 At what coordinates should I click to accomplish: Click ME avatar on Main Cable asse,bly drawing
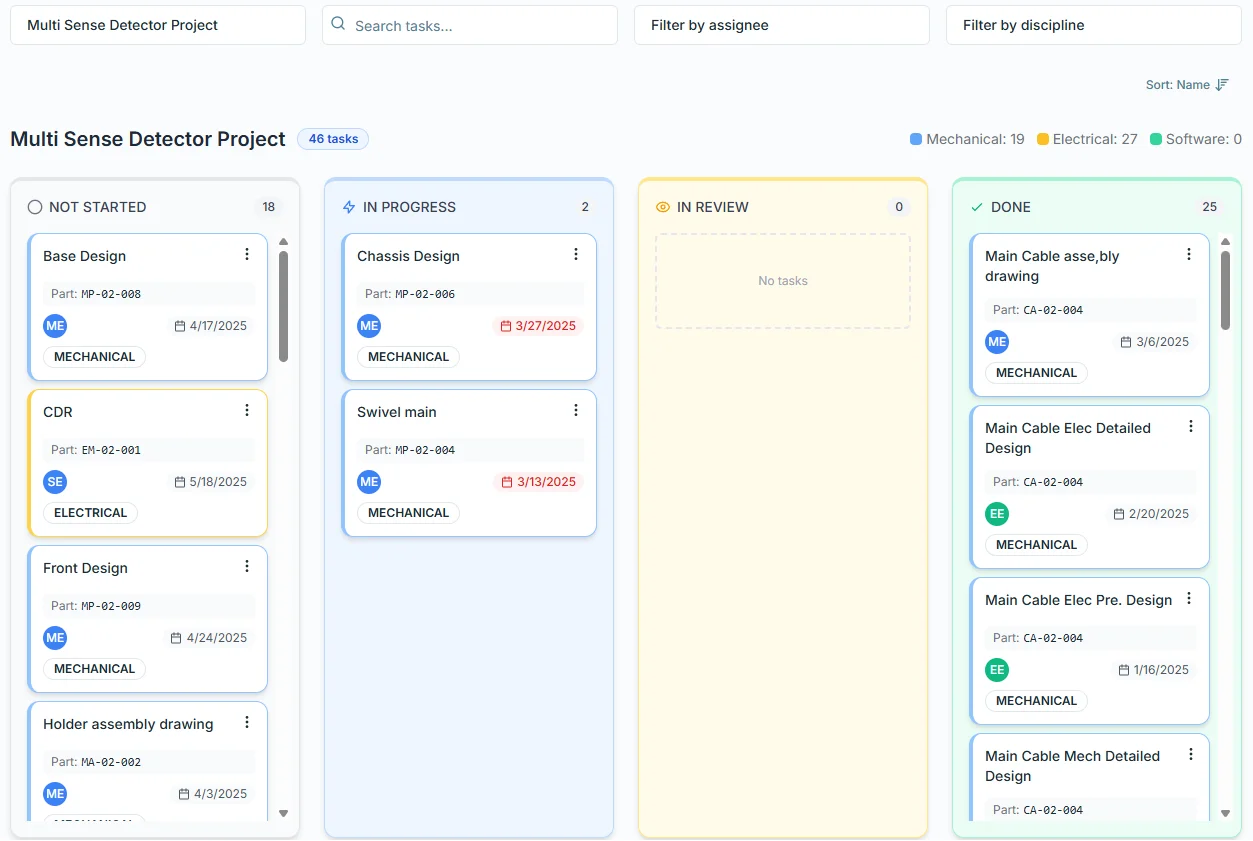click(x=997, y=342)
